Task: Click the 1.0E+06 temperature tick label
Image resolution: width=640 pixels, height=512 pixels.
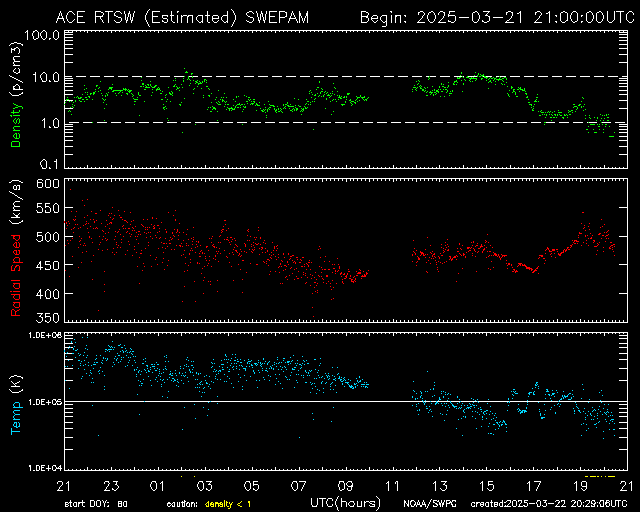Action: [44, 335]
